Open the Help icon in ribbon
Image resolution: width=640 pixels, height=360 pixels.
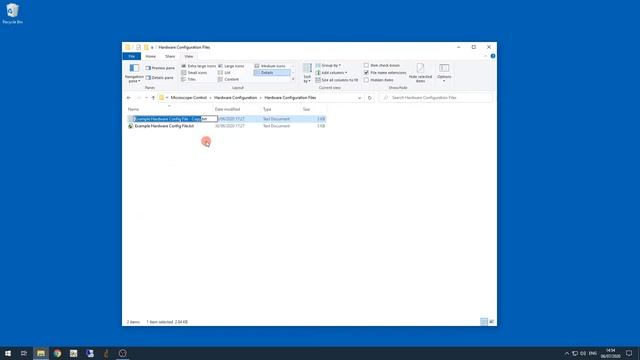[493, 56]
